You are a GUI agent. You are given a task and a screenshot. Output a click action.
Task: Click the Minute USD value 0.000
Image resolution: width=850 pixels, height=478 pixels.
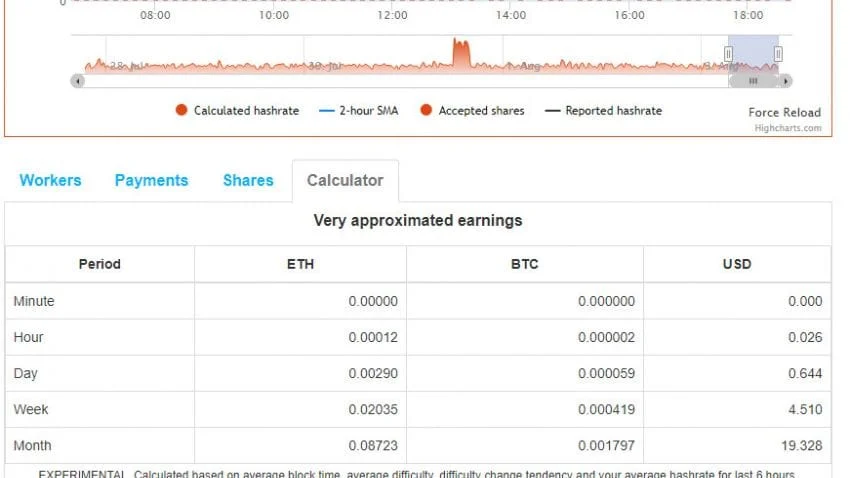click(805, 301)
